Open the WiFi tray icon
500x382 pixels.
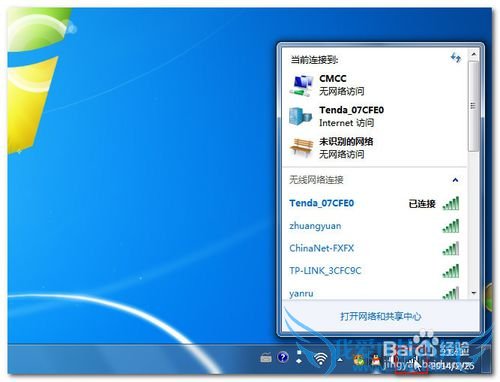coord(321,359)
